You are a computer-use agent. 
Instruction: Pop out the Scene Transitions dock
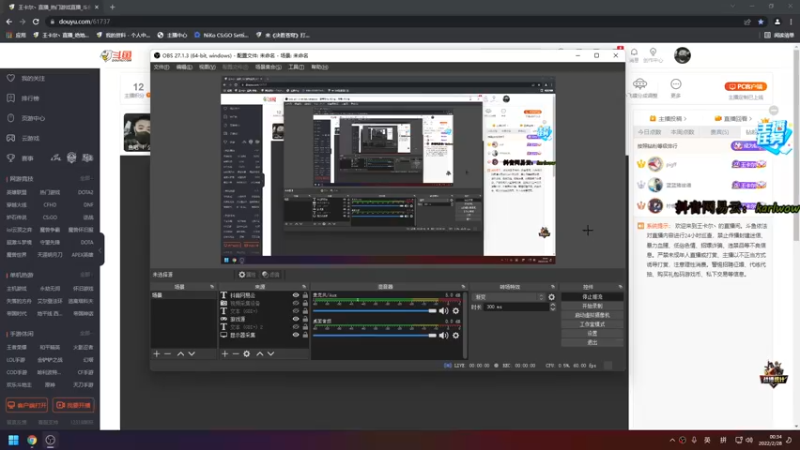click(553, 287)
